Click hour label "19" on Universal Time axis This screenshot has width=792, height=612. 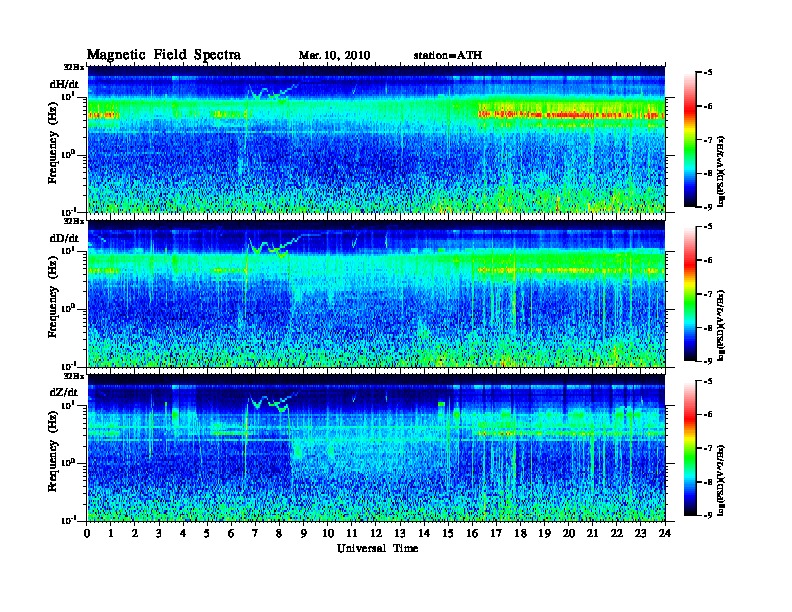544,533
